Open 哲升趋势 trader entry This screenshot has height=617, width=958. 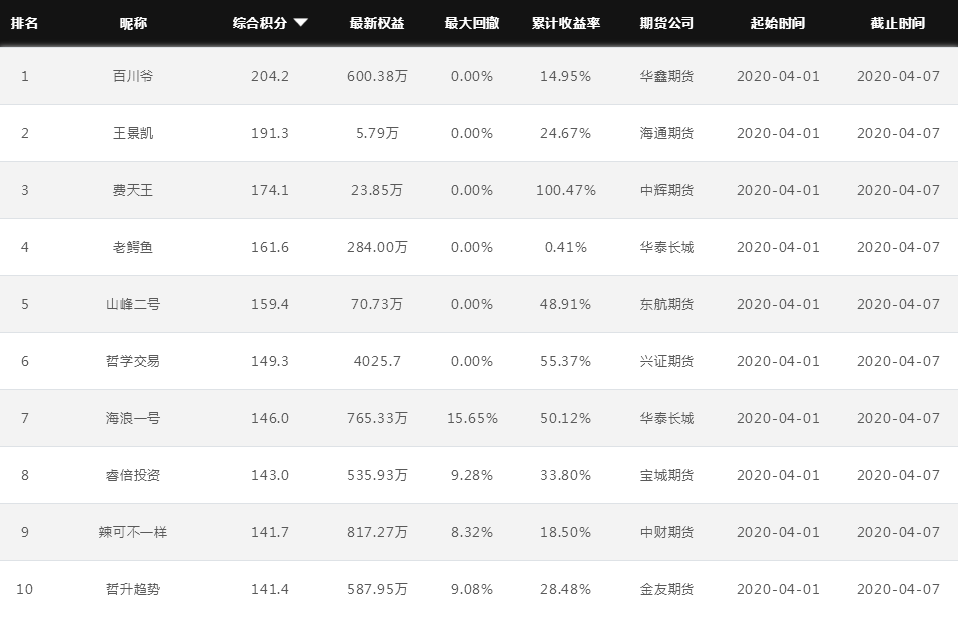[133, 590]
